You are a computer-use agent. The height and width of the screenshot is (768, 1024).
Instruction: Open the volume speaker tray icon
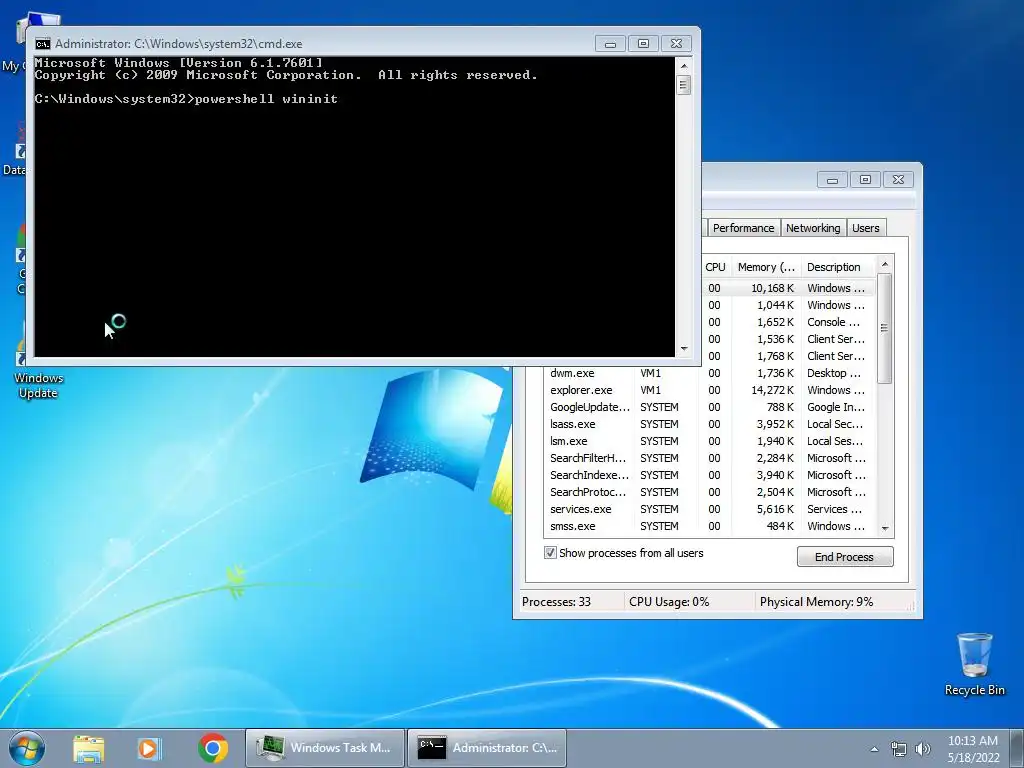923,749
